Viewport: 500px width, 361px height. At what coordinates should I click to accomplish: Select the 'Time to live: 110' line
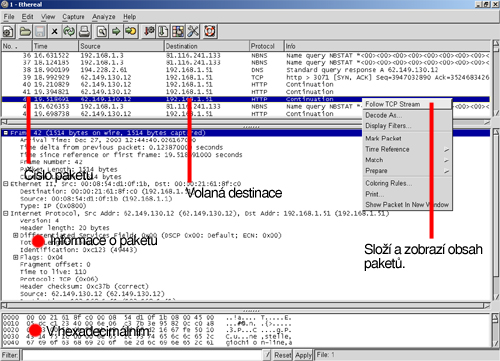tap(53, 272)
